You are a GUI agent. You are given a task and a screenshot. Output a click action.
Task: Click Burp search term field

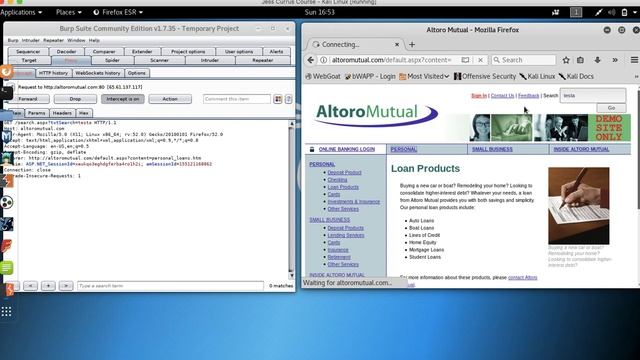click(171, 286)
